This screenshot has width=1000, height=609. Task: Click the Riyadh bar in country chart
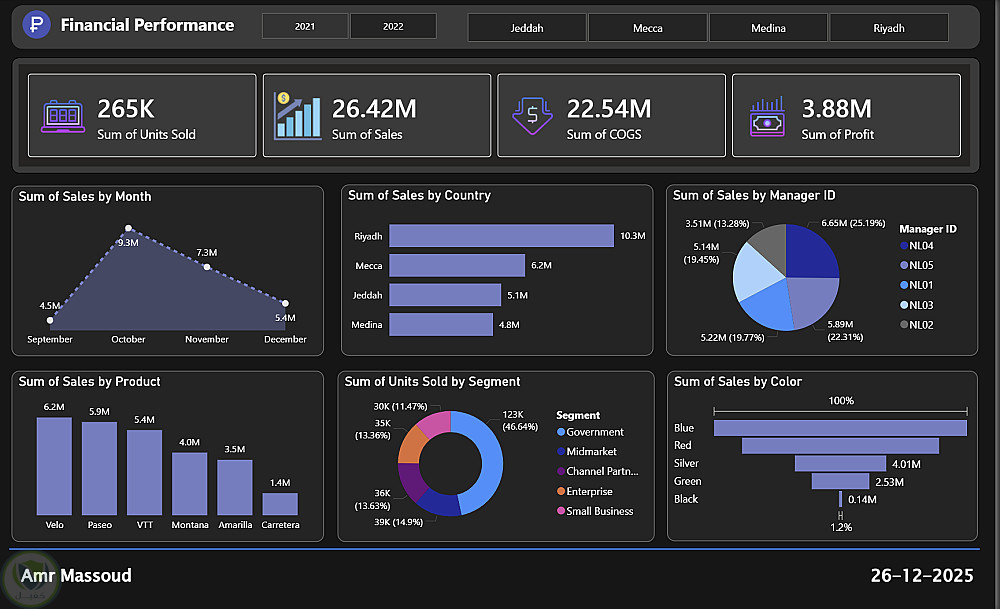click(x=501, y=235)
